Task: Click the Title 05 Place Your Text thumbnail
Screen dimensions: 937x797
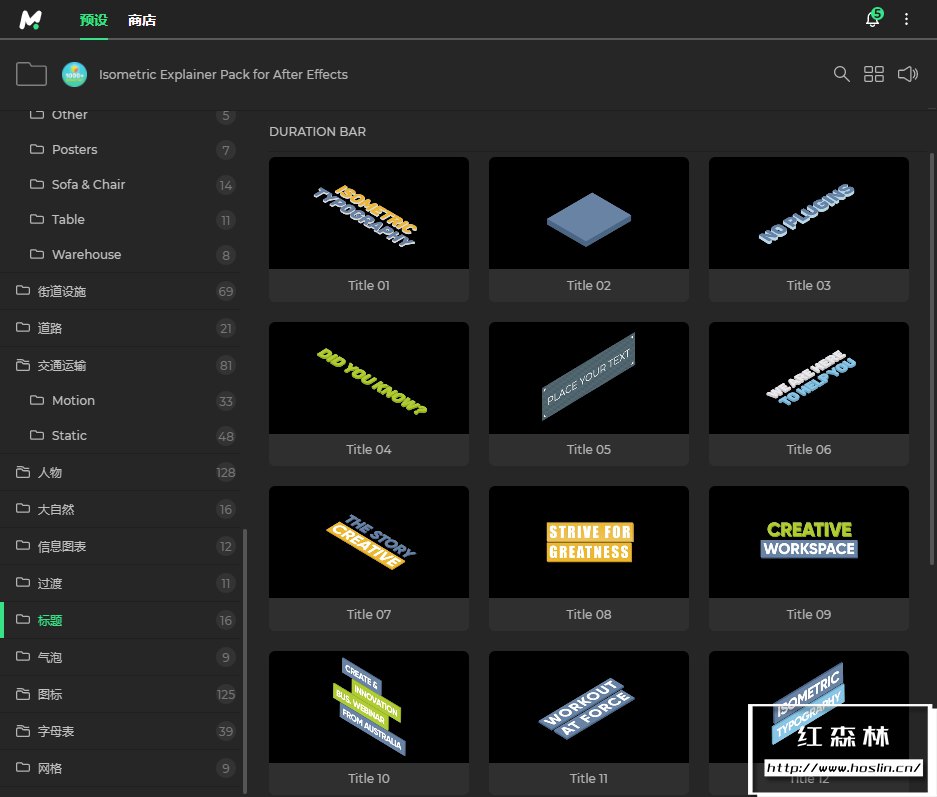Action: [589, 378]
